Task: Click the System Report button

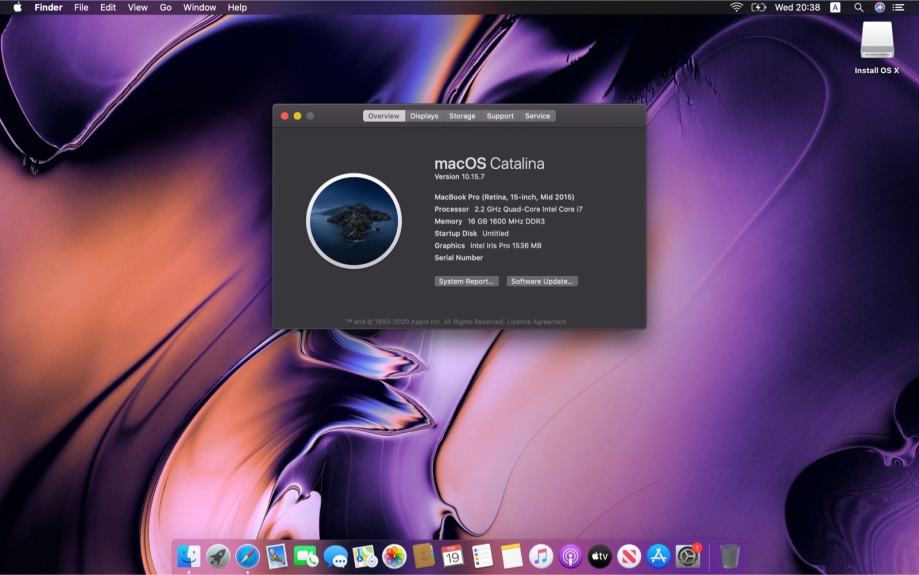Action: [466, 282]
